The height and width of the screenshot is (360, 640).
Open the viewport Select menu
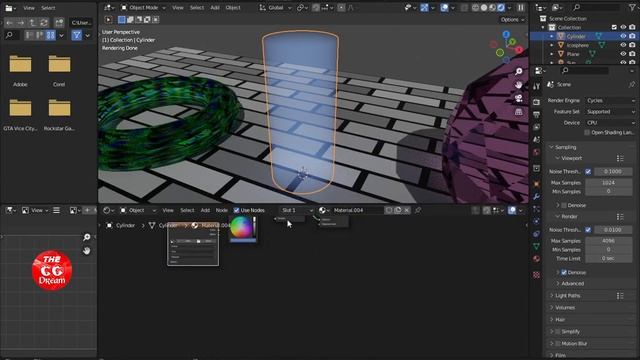coord(197,8)
